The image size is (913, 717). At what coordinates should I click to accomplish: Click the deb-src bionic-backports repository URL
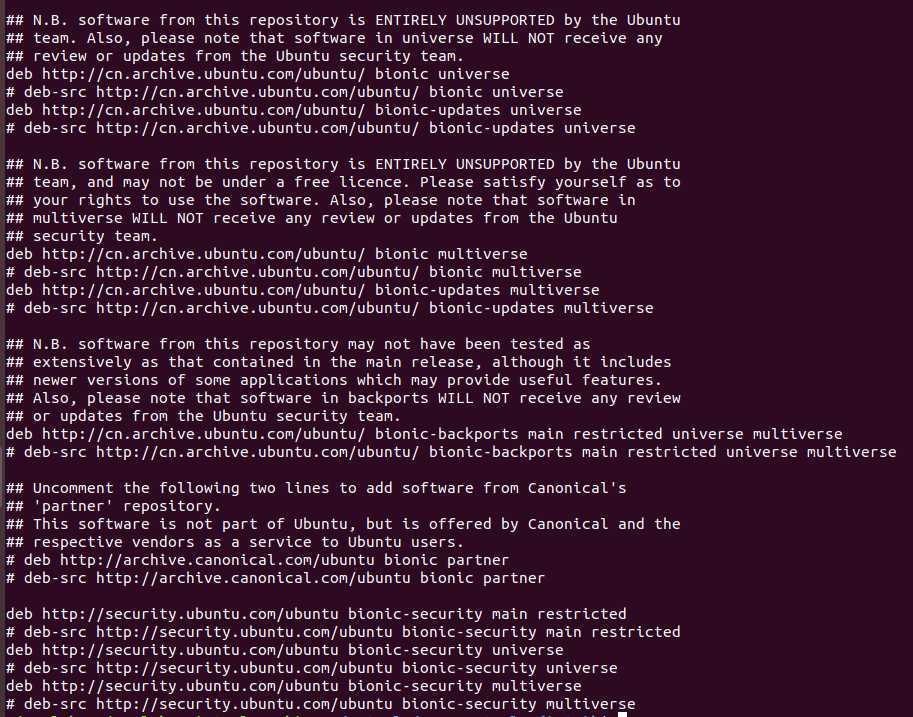click(257, 452)
